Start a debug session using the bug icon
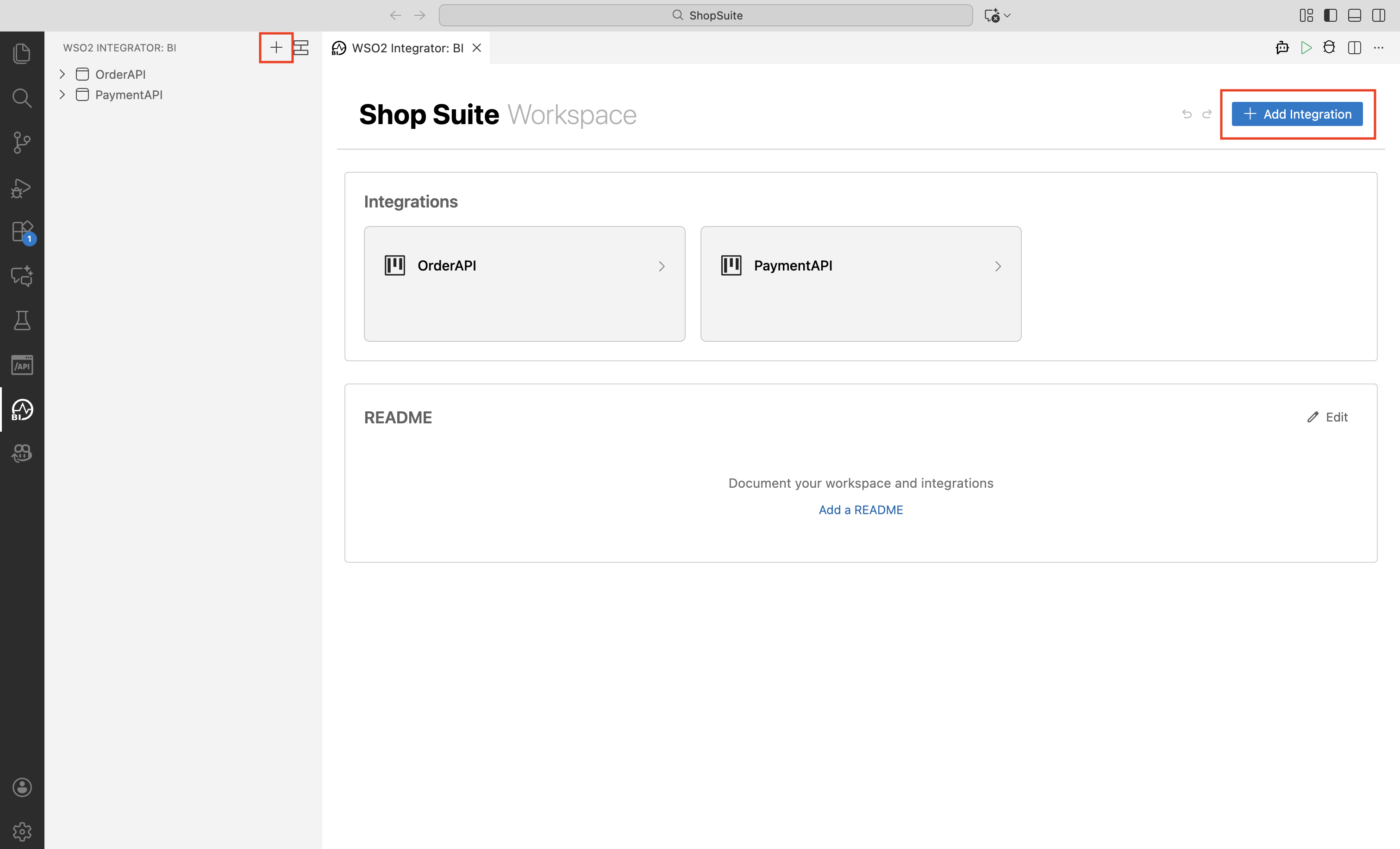Image resolution: width=1400 pixels, height=849 pixels. 1329,48
